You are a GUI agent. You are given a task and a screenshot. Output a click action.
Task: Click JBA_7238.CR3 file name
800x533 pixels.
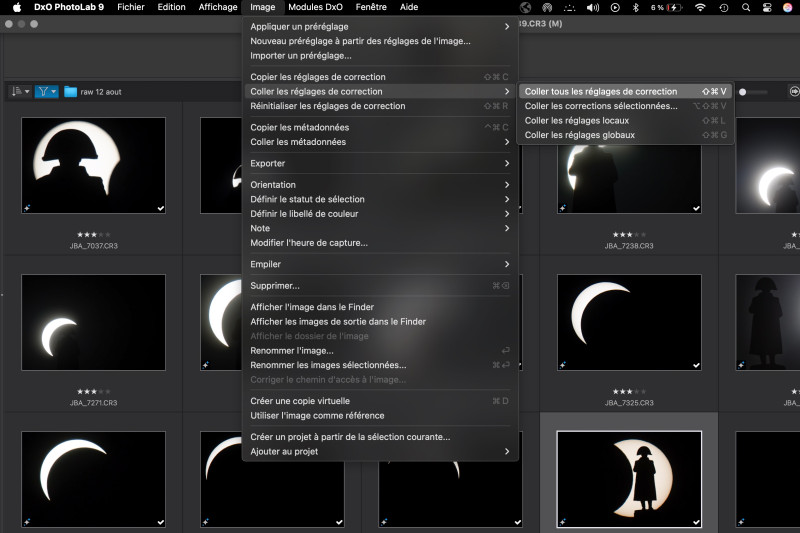click(629, 246)
